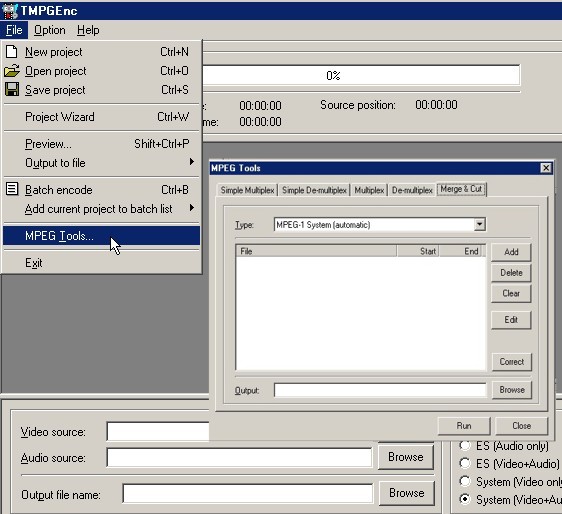562x514 pixels.
Task: Click Add button in MPEG Tools
Action: pyautogui.click(x=511, y=252)
